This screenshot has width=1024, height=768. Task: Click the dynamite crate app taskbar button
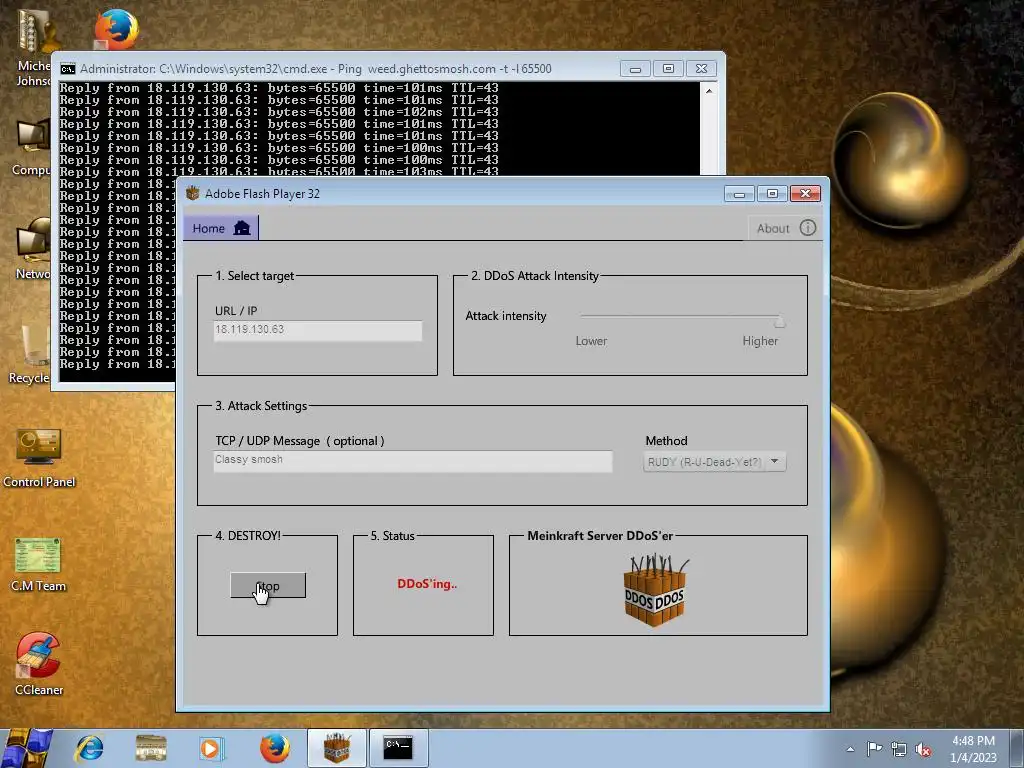[336, 748]
